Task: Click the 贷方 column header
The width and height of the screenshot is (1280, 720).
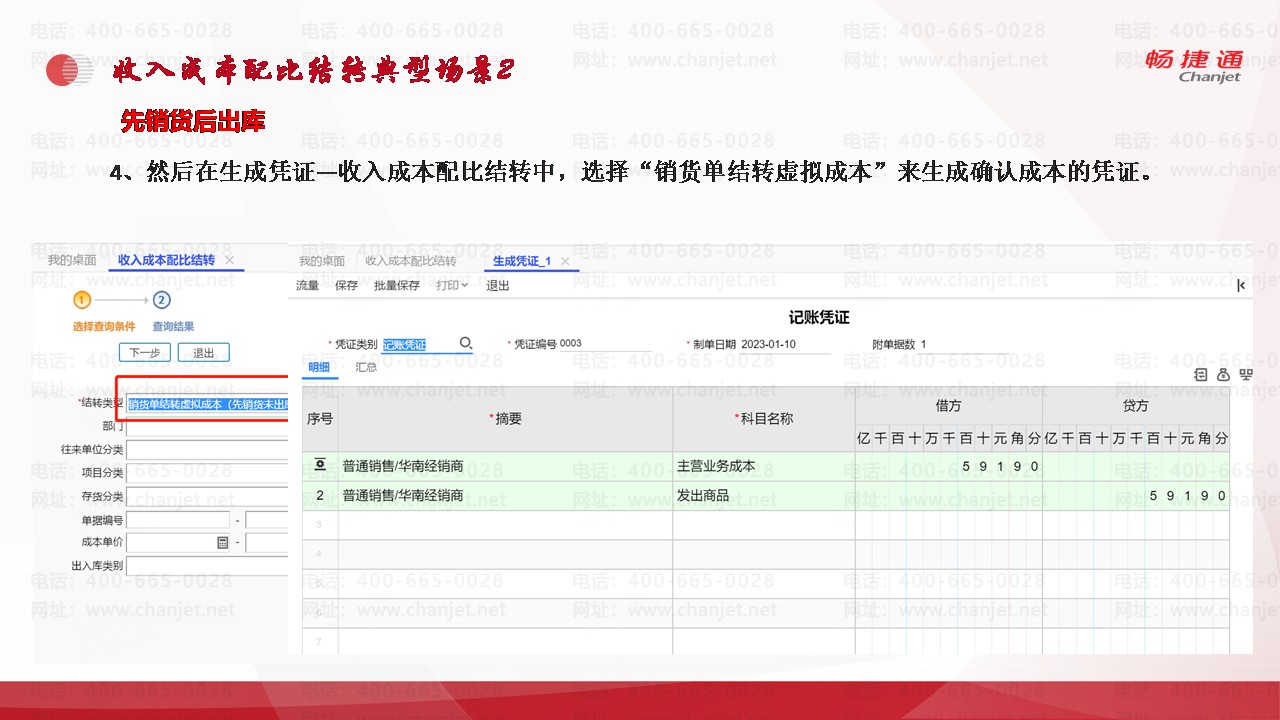Action: coord(1136,406)
